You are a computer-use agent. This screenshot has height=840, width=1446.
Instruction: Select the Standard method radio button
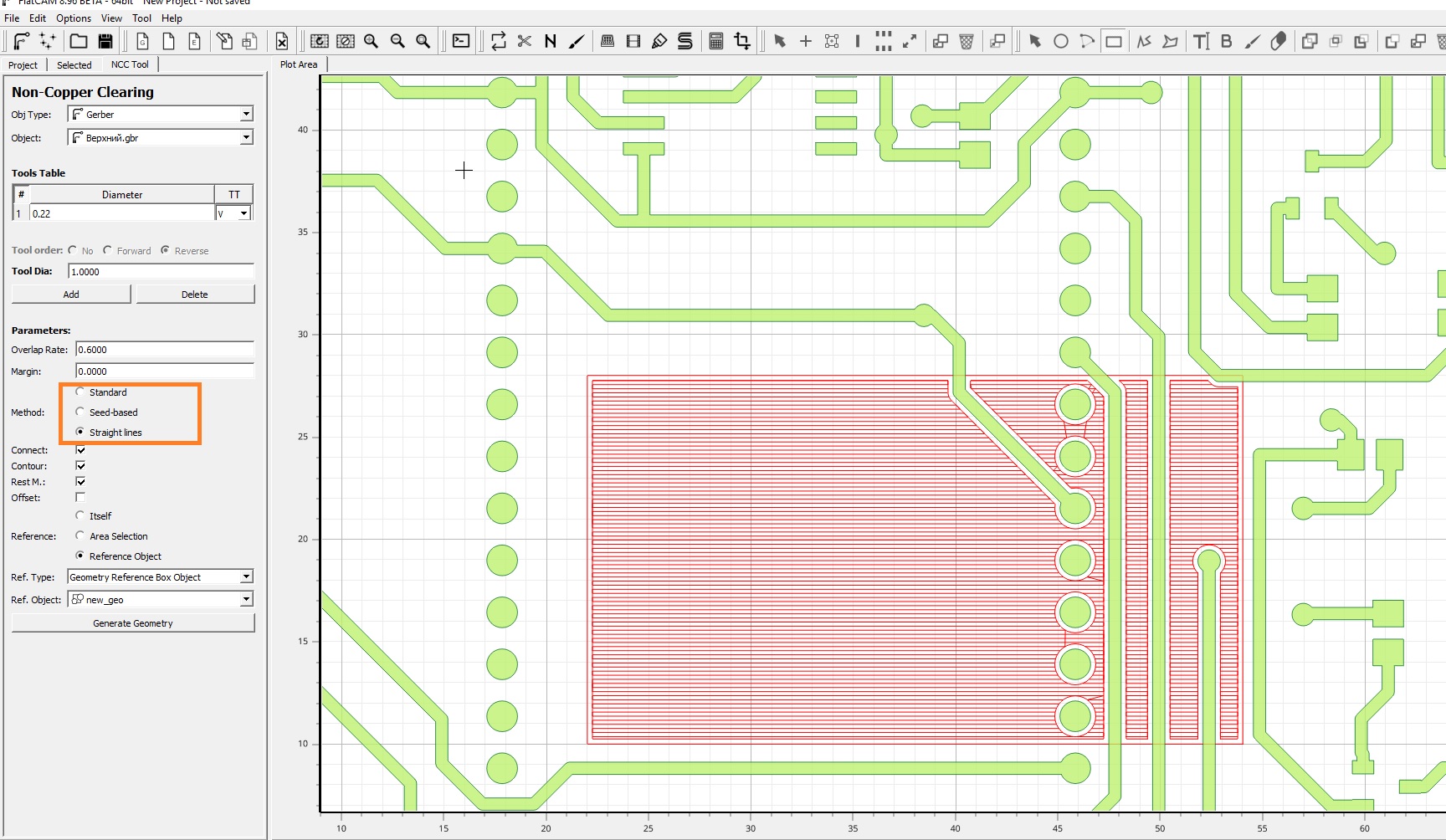[80, 392]
